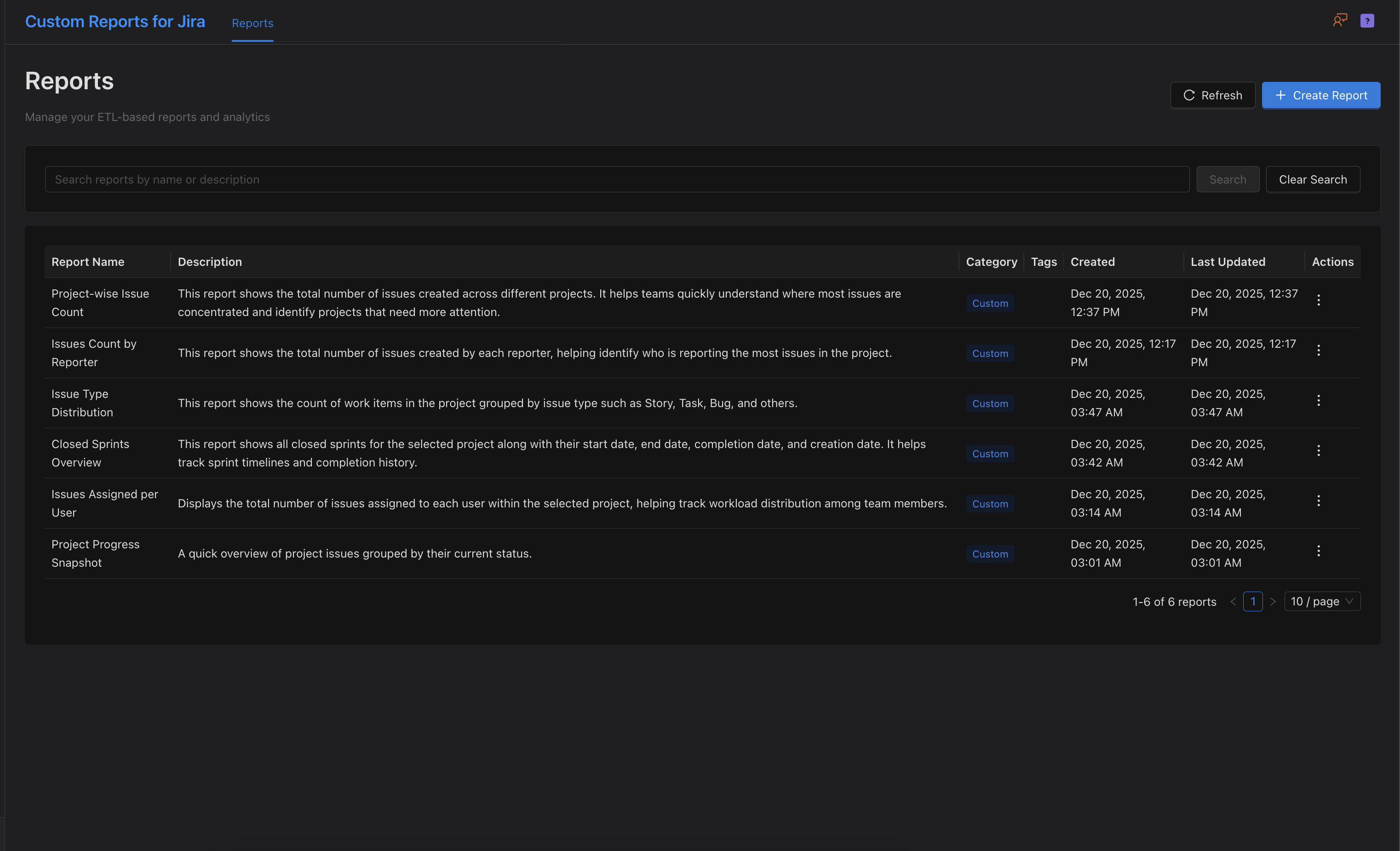Switch to the Reports tab
Viewport: 1400px width, 851px height.
point(252,23)
